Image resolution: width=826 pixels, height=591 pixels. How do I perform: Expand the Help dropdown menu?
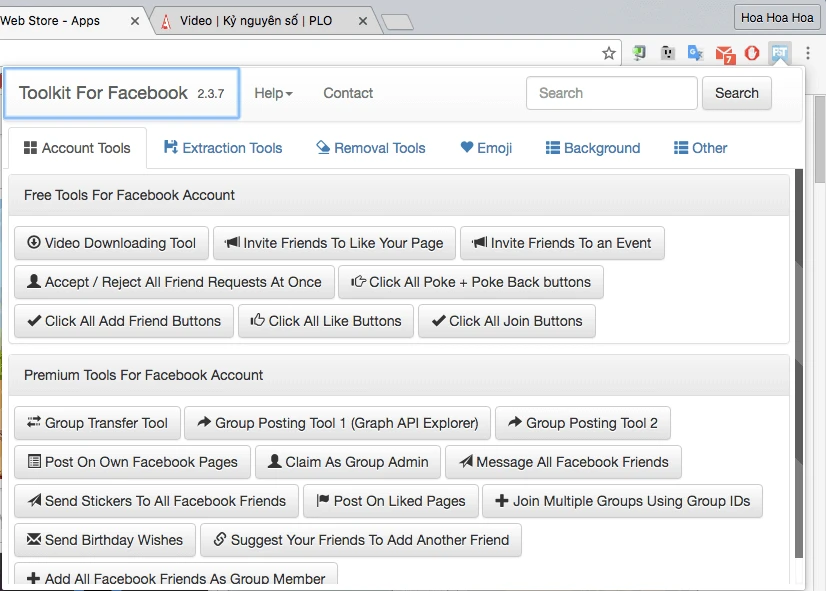pyautogui.click(x=273, y=93)
